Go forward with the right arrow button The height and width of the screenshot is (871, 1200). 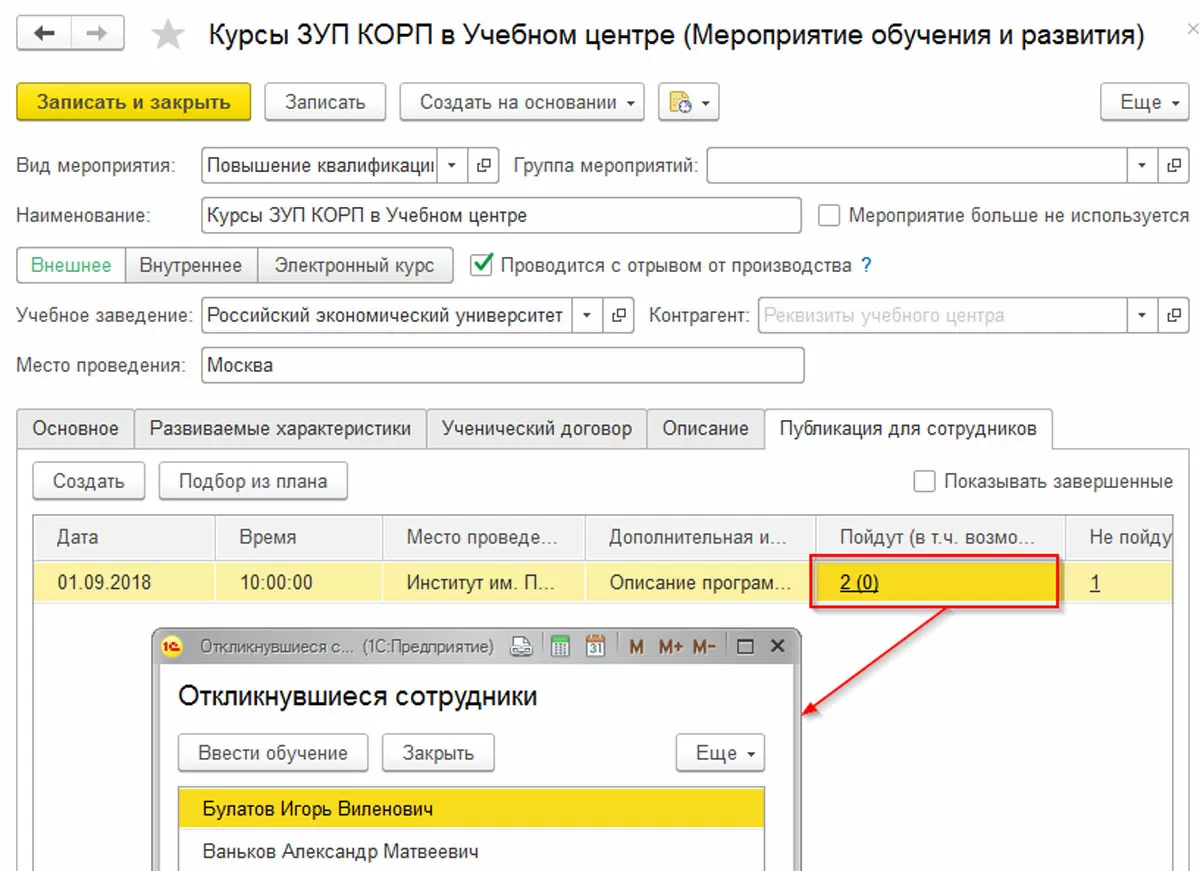(97, 34)
